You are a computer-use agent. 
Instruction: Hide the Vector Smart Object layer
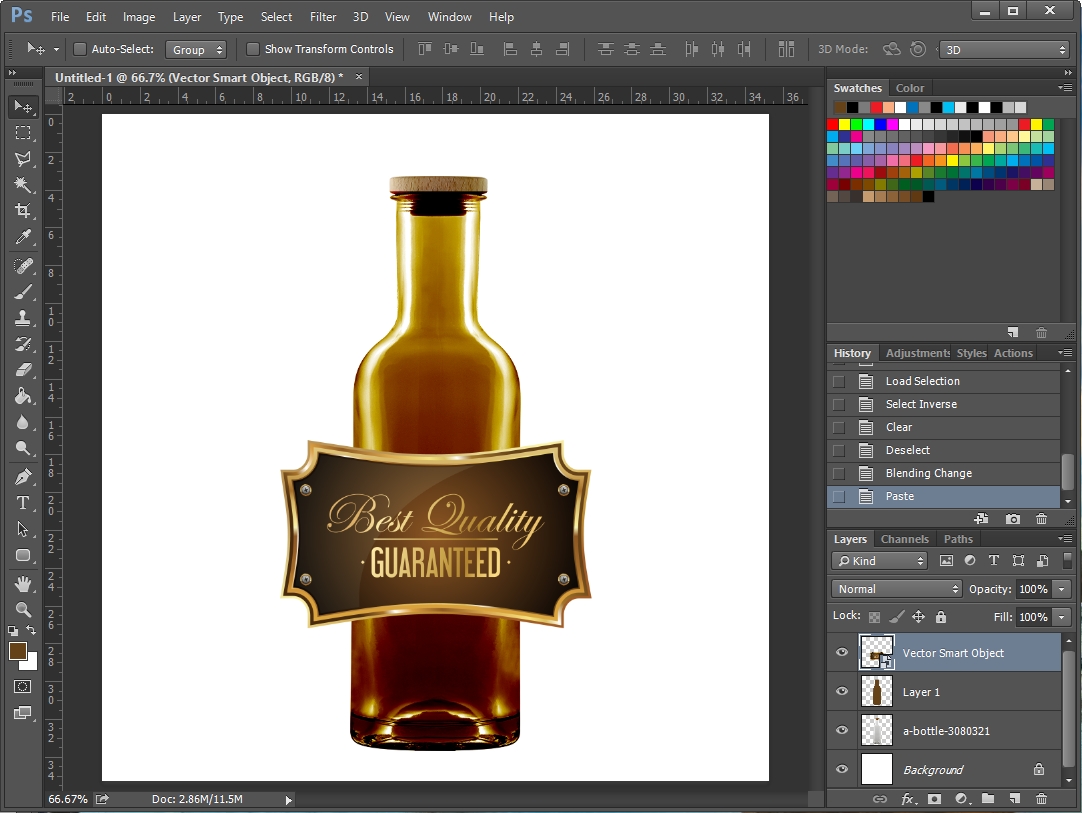842,652
